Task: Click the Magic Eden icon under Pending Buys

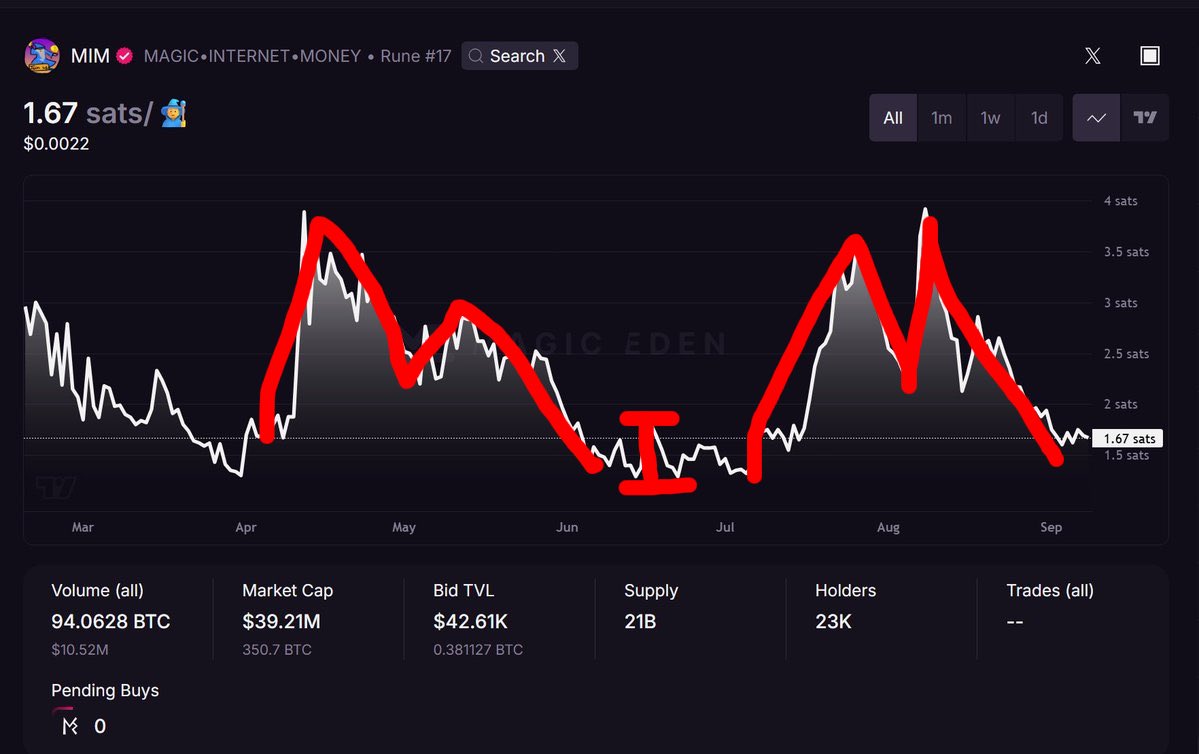Action: pos(70,726)
